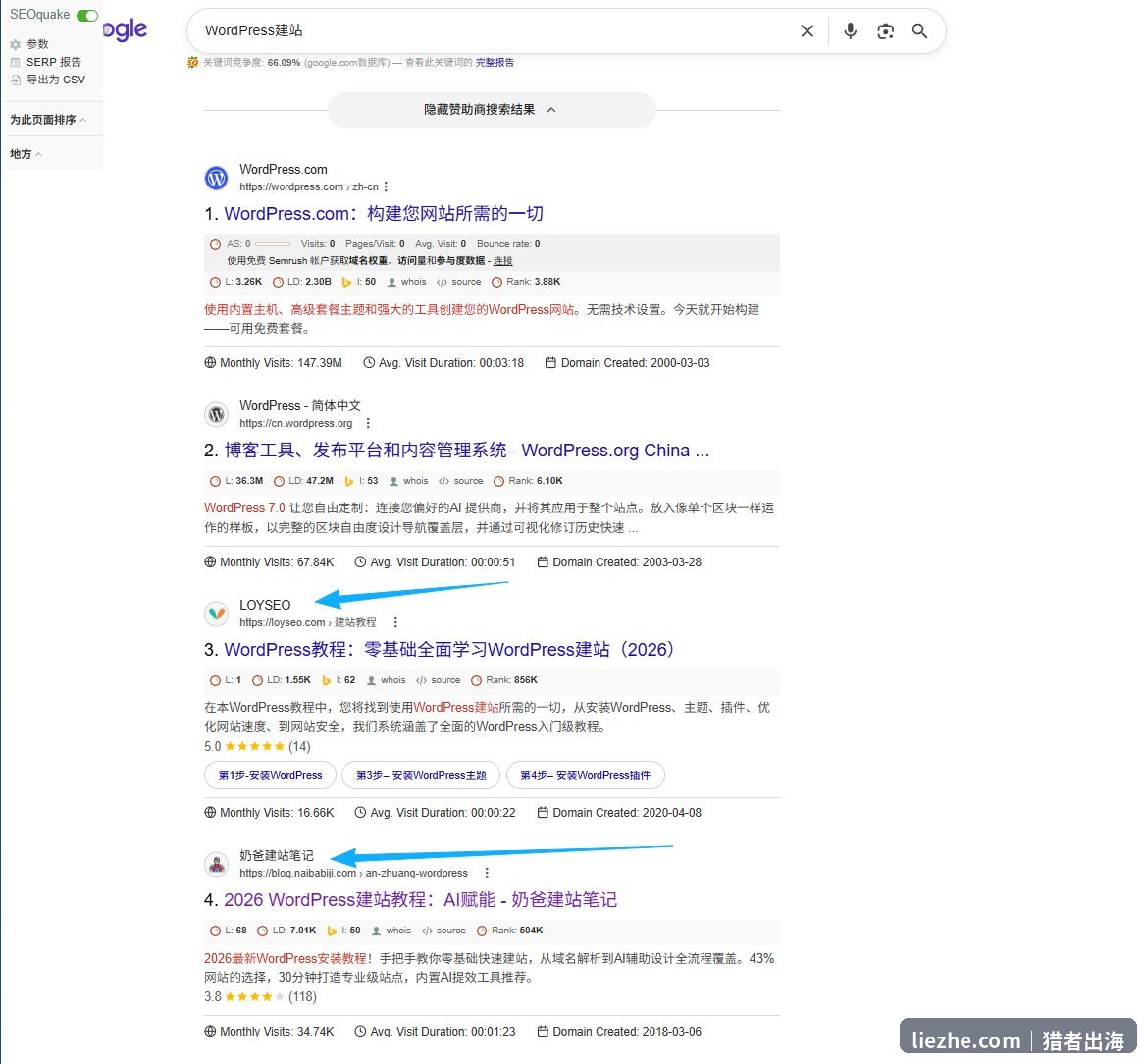The width and height of the screenshot is (1146, 1064).
Task: Open more options for cn.wordpress.org result
Action: coord(368,423)
